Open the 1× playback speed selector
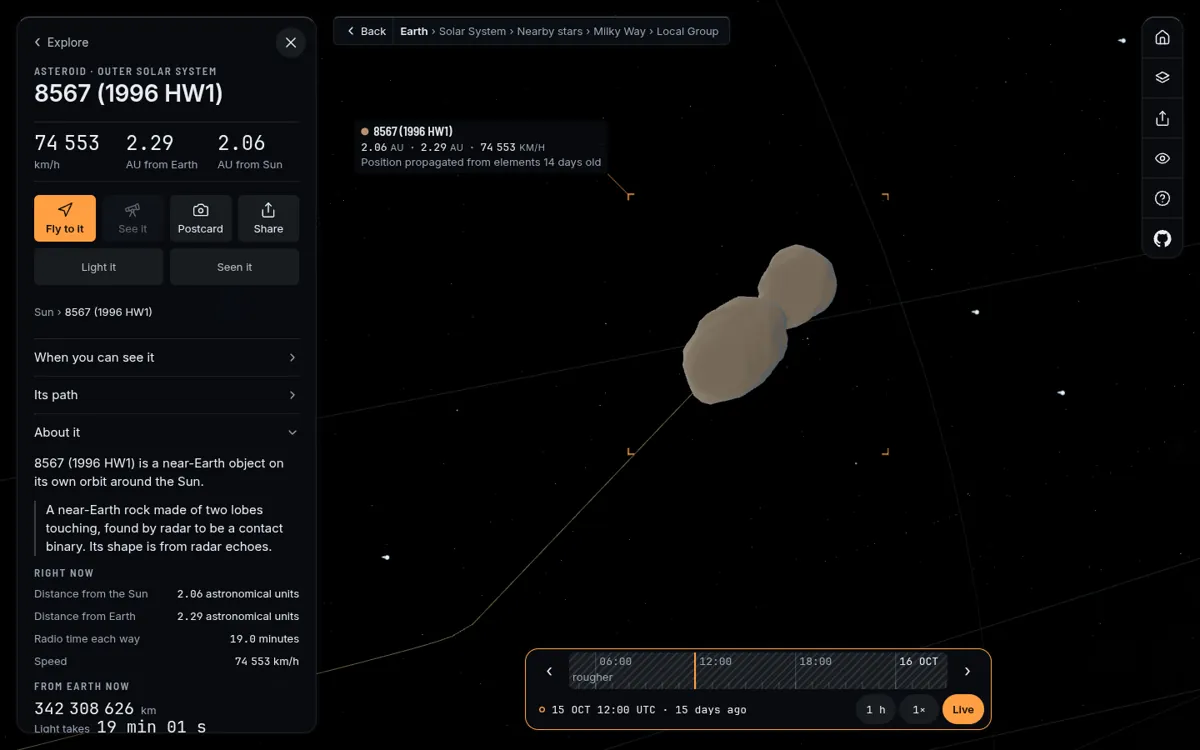The width and height of the screenshot is (1200, 750). [919, 709]
